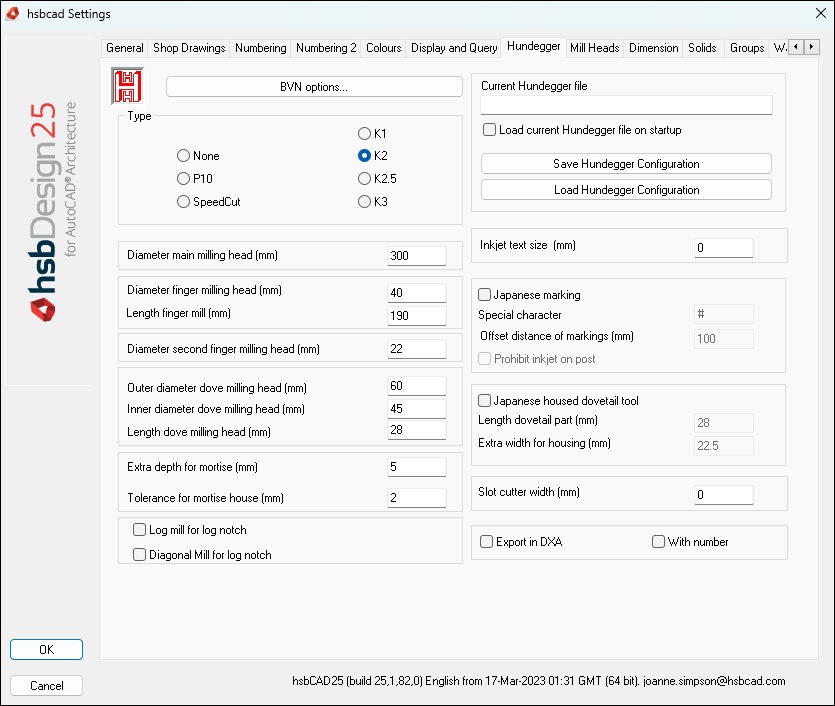
Task: Open BVN options dialog
Action: pos(314,87)
